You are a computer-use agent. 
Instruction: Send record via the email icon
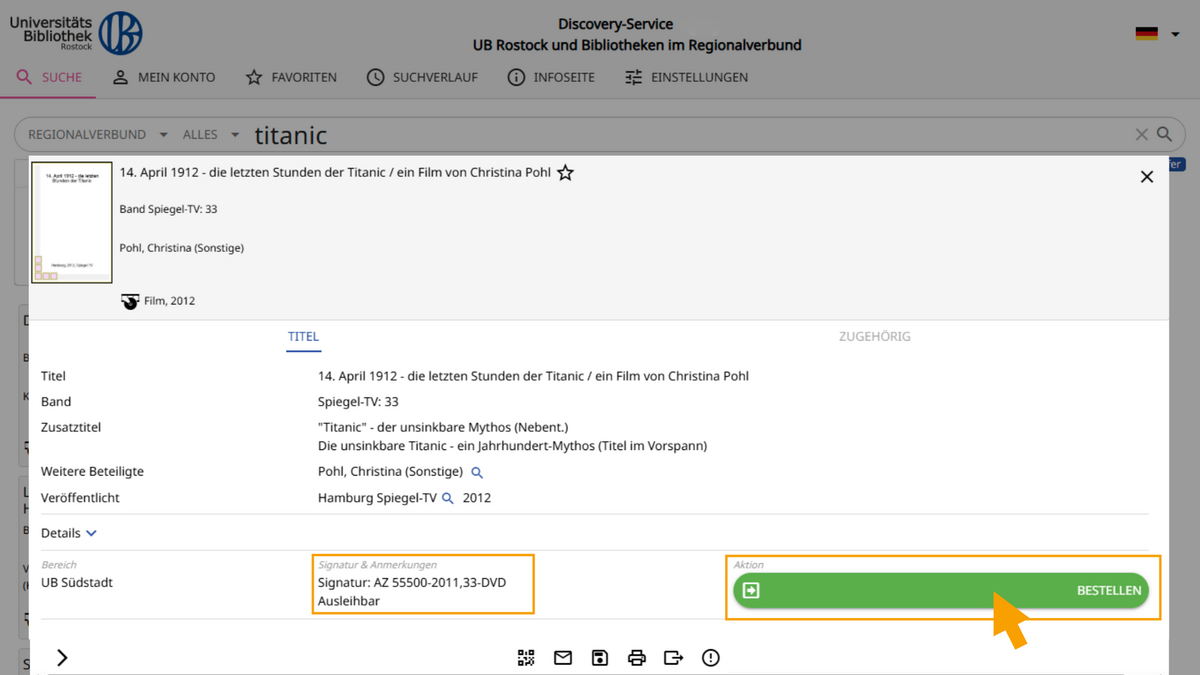(563, 657)
